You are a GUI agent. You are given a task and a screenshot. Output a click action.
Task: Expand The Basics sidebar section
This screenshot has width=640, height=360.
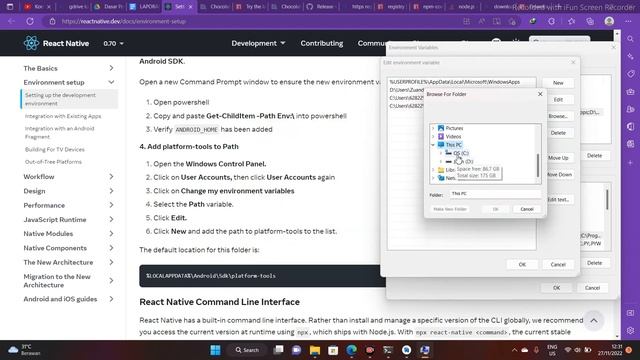pyautogui.click(x=111, y=68)
